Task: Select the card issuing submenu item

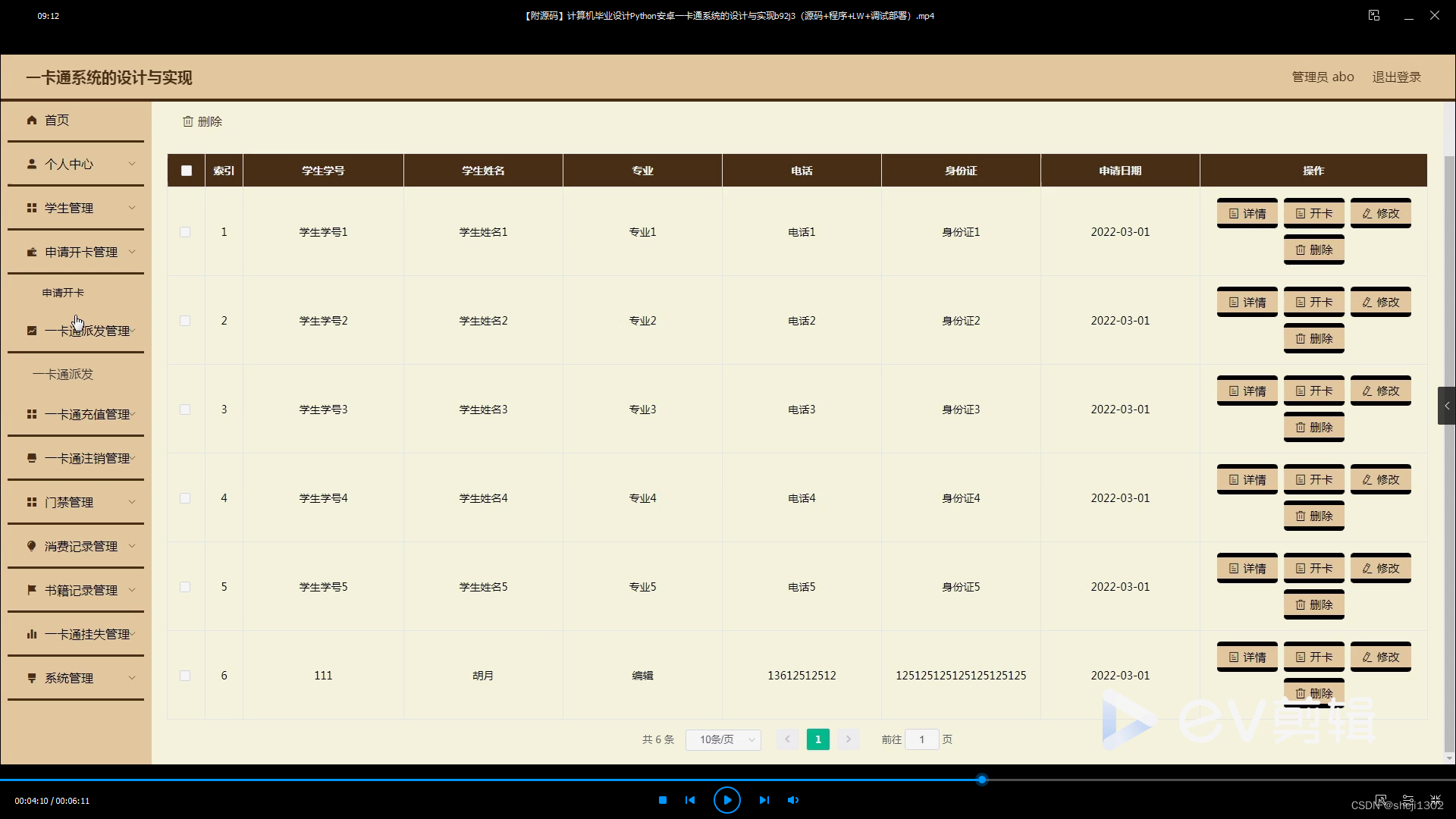Action: pyautogui.click(x=63, y=374)
